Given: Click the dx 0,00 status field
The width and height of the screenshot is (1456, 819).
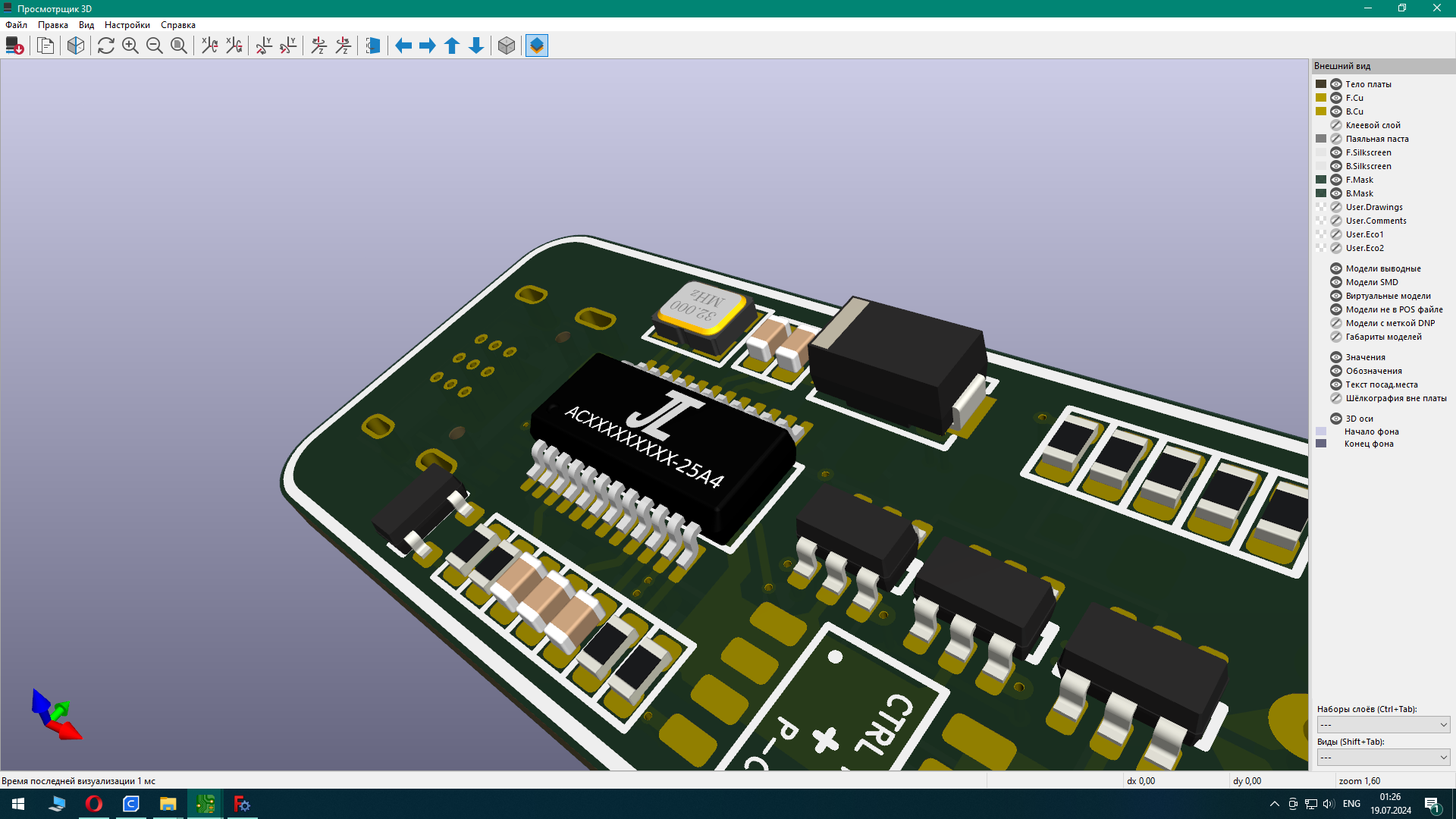Looking at the screenshot, I should click(x=1175, y=781).
